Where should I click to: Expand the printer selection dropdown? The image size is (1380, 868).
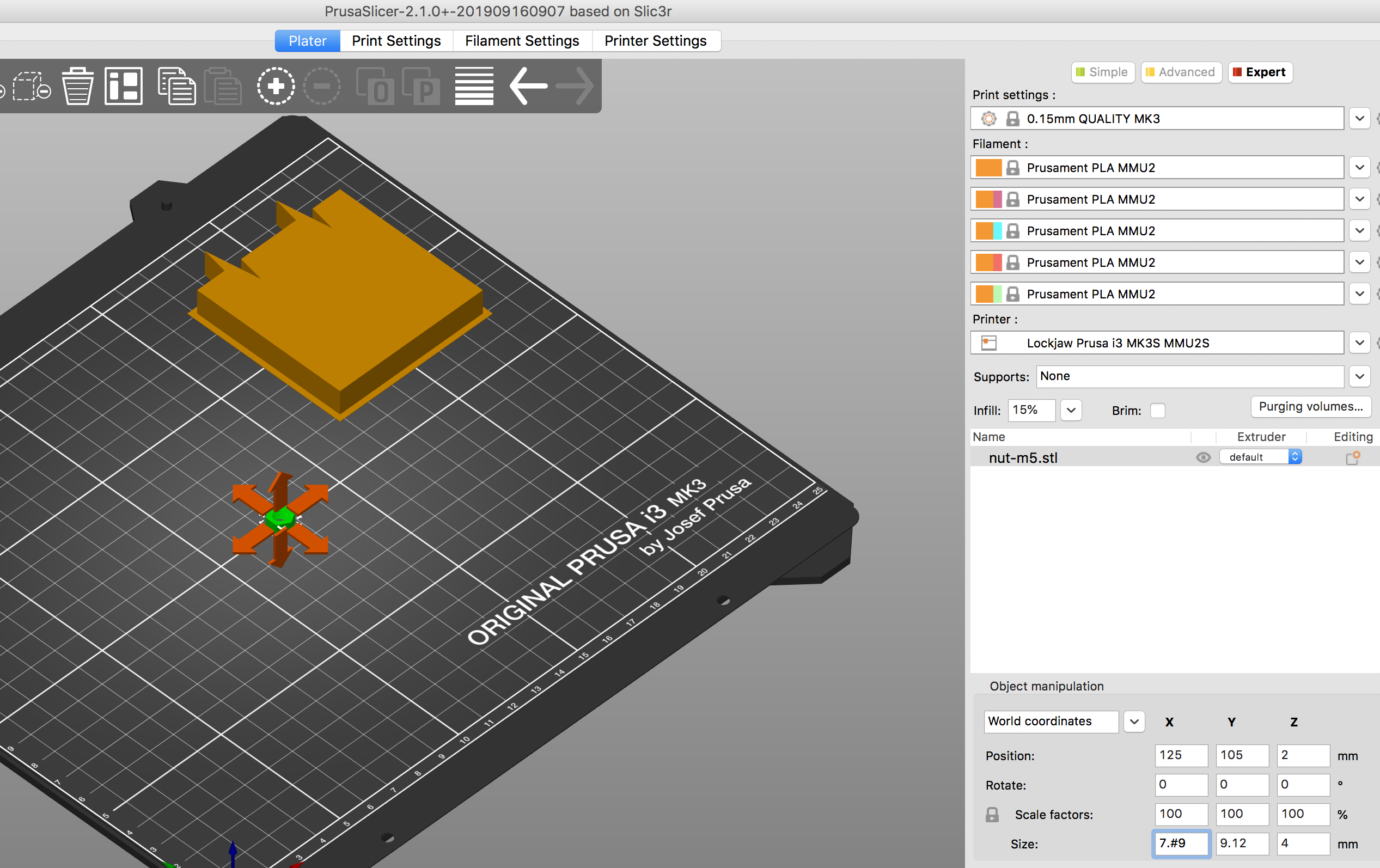click(x=1359, y=343)
